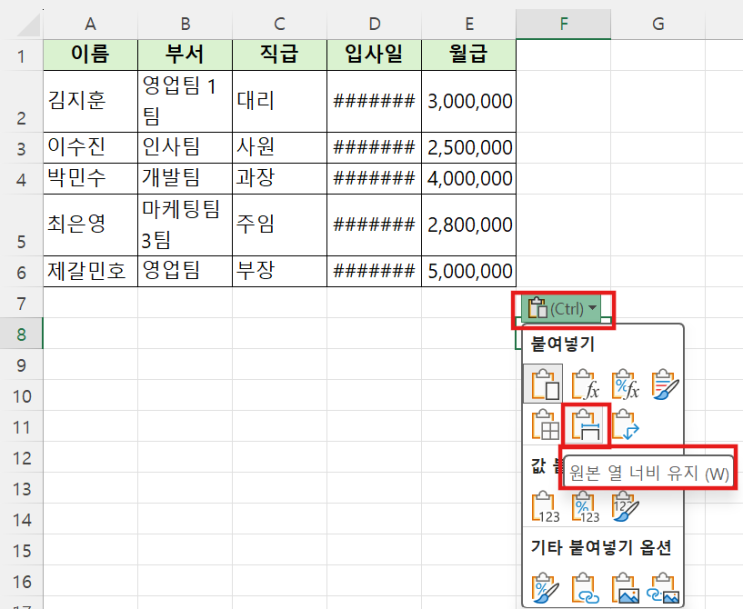Select row 2 header
Viewport: 743px width, 609px height.
coord(21,101)
